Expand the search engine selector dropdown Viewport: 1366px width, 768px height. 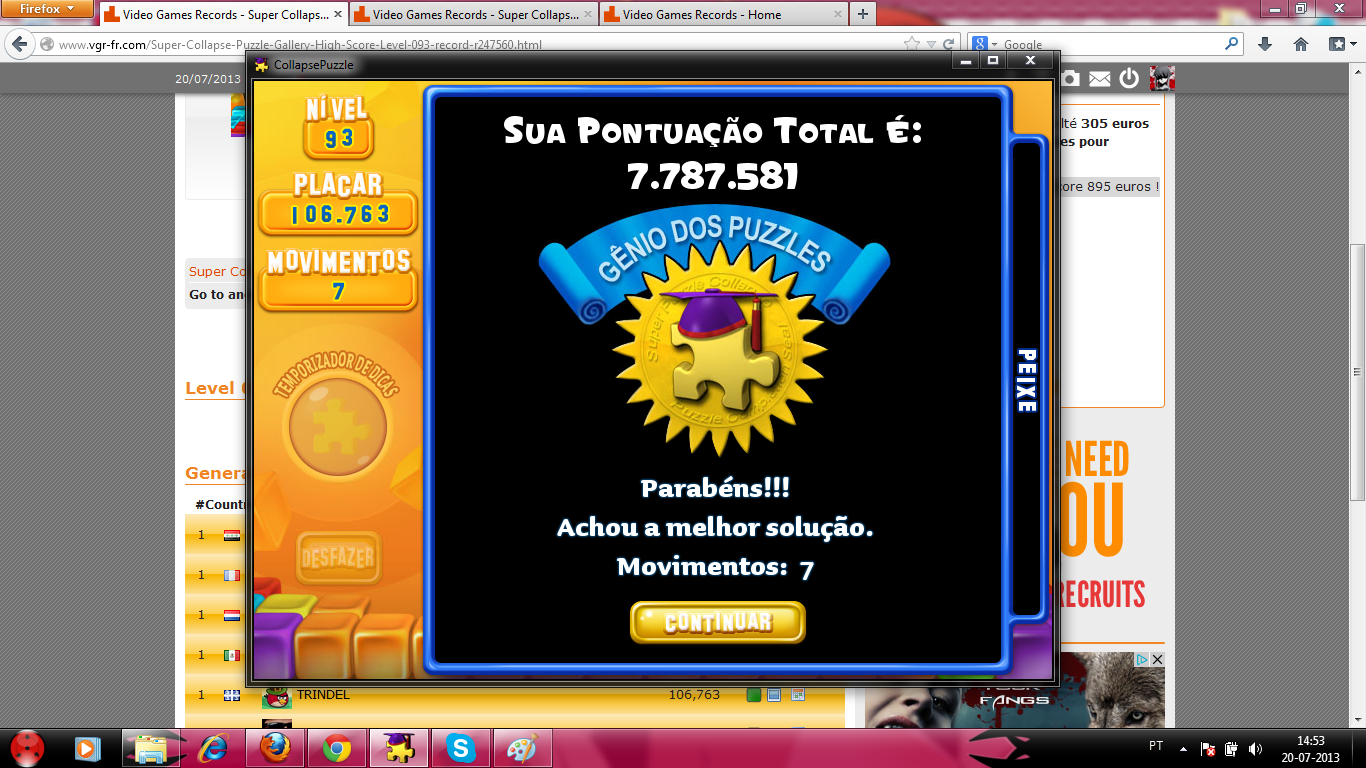coord(985,44)
